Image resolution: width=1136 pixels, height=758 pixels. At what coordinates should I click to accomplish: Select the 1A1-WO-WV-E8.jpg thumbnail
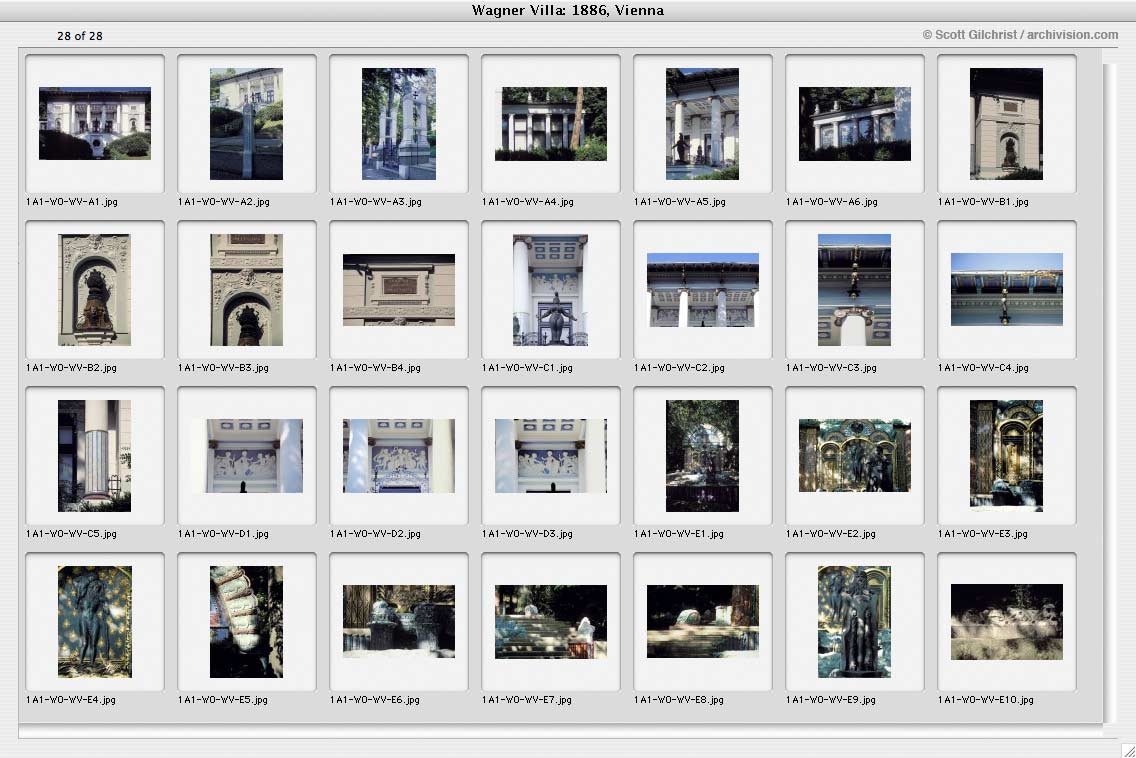tap(702, 622)
